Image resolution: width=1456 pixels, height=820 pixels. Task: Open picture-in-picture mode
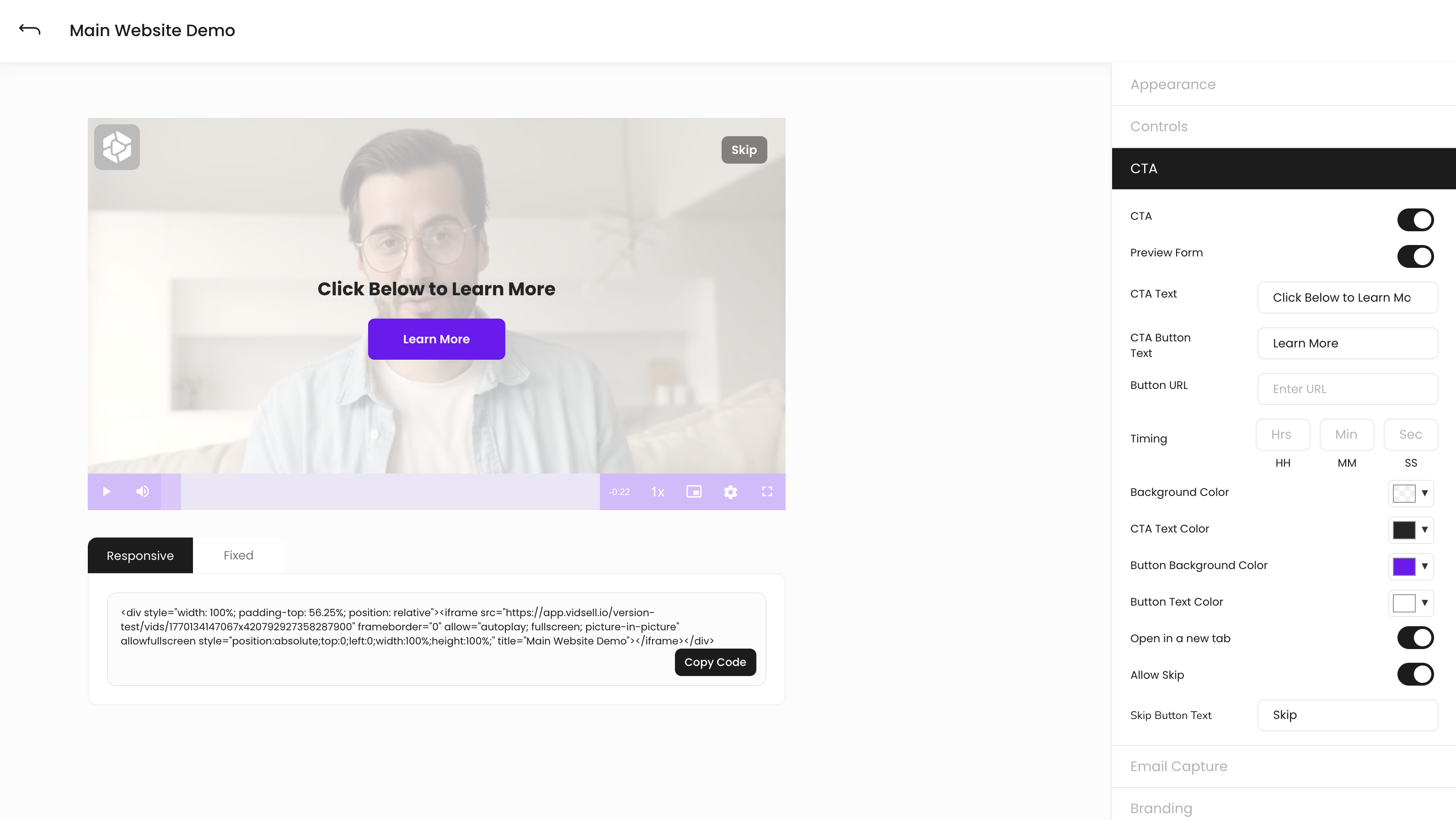[694, 492]
